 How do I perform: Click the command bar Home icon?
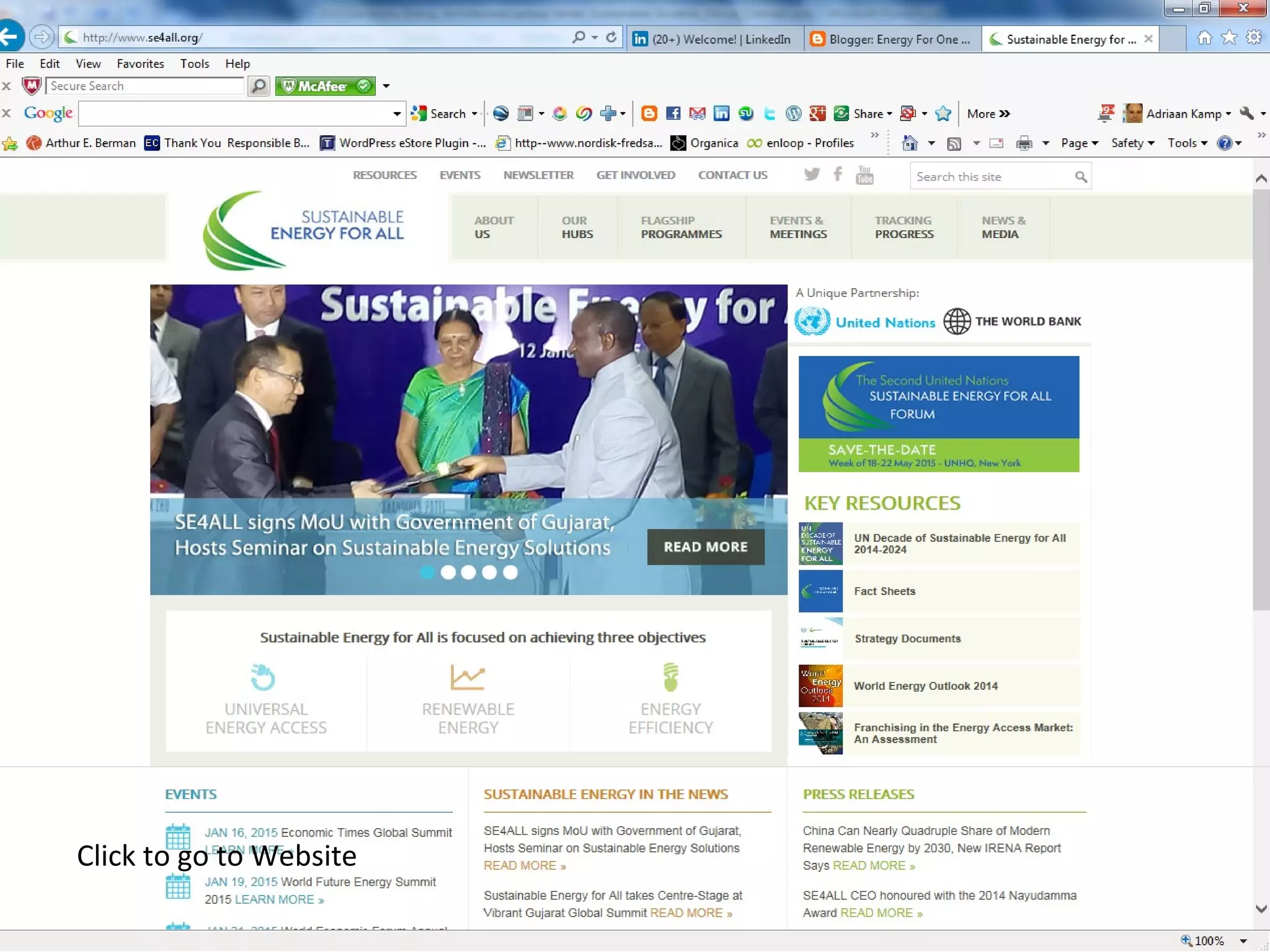click(910, 143)
